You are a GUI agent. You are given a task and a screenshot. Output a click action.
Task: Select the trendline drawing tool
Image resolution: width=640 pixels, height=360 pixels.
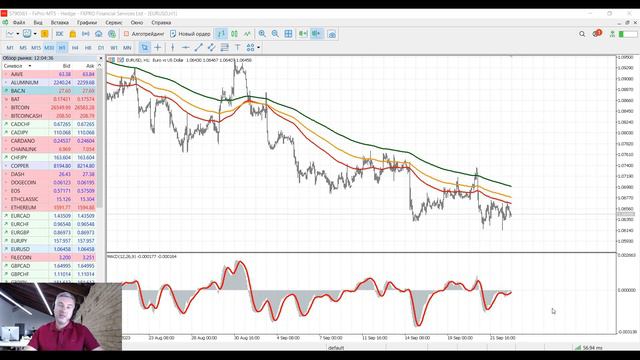[x=198, y=48]
